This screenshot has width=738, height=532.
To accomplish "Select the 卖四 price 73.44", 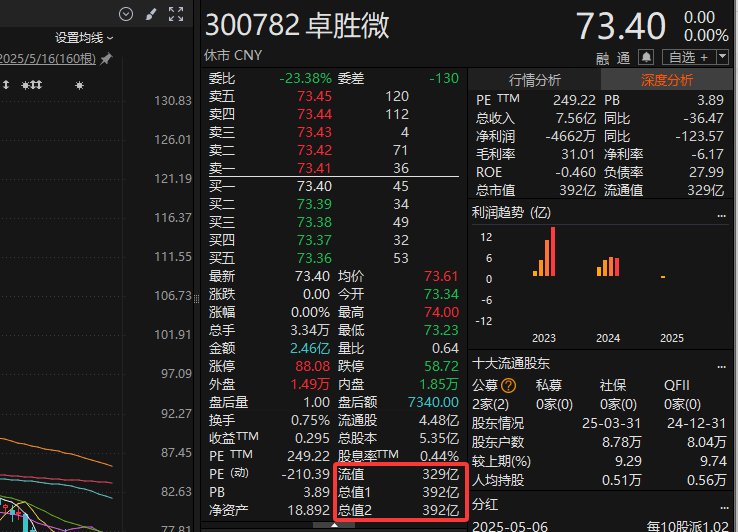I will click(x=314, y=114).
